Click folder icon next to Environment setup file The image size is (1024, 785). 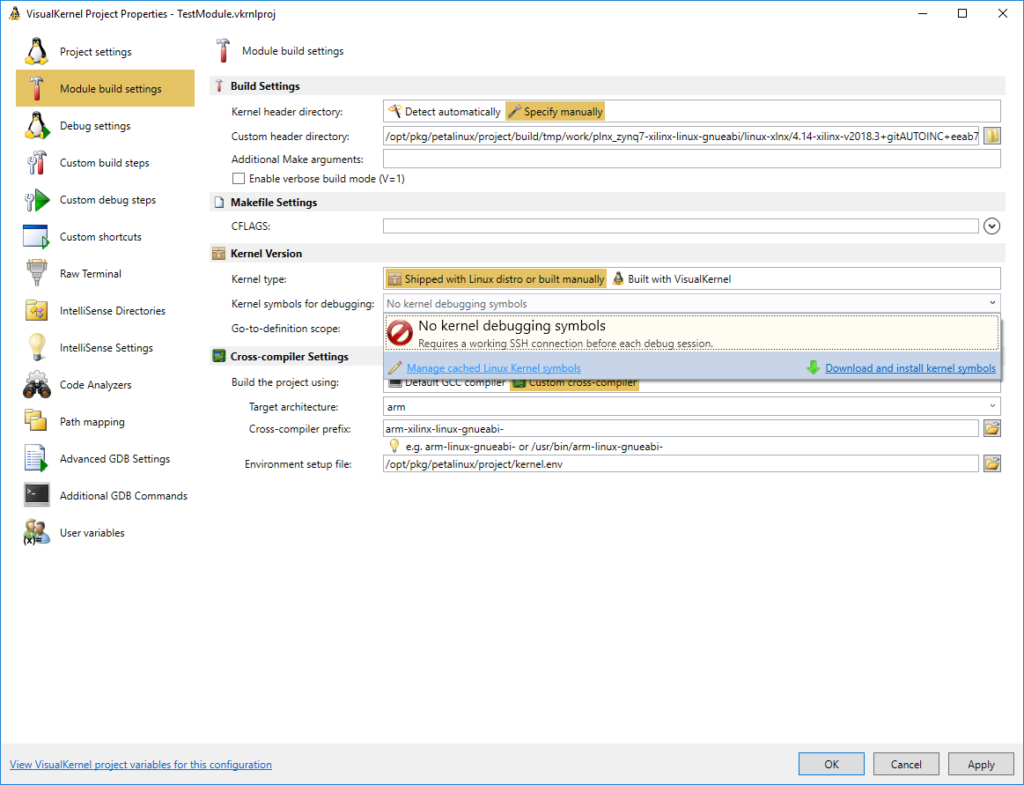992,464
